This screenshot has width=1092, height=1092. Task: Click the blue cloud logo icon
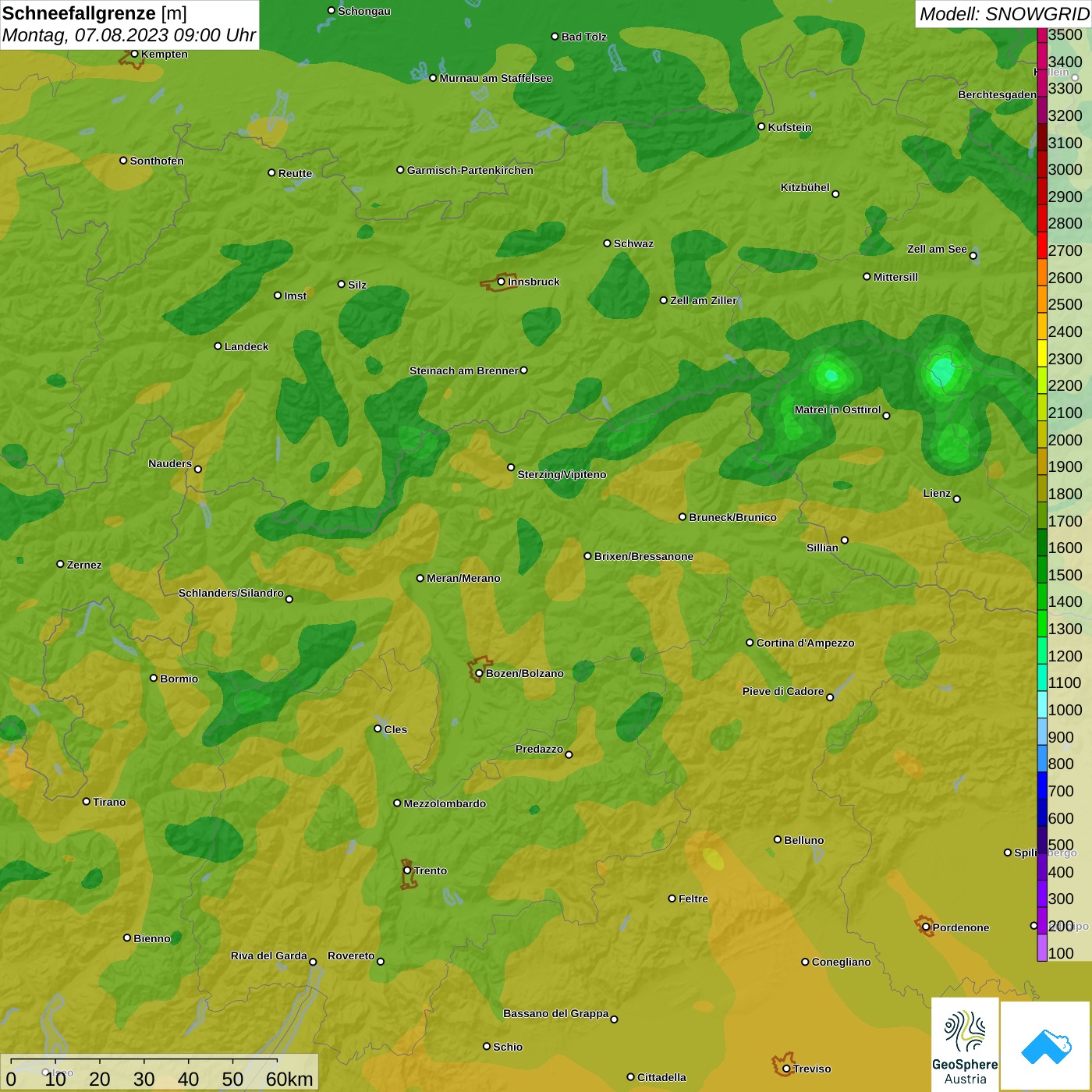pos(1045,1046)
